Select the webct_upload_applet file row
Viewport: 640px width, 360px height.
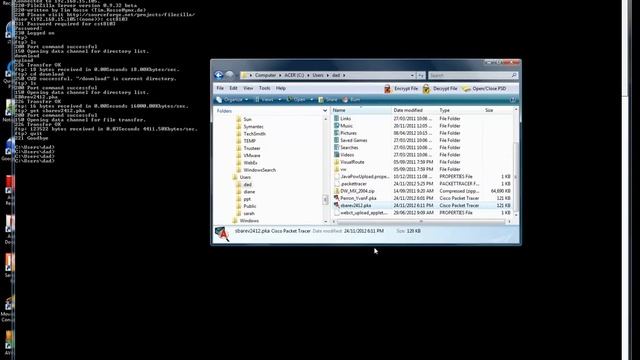click(422, 213)
